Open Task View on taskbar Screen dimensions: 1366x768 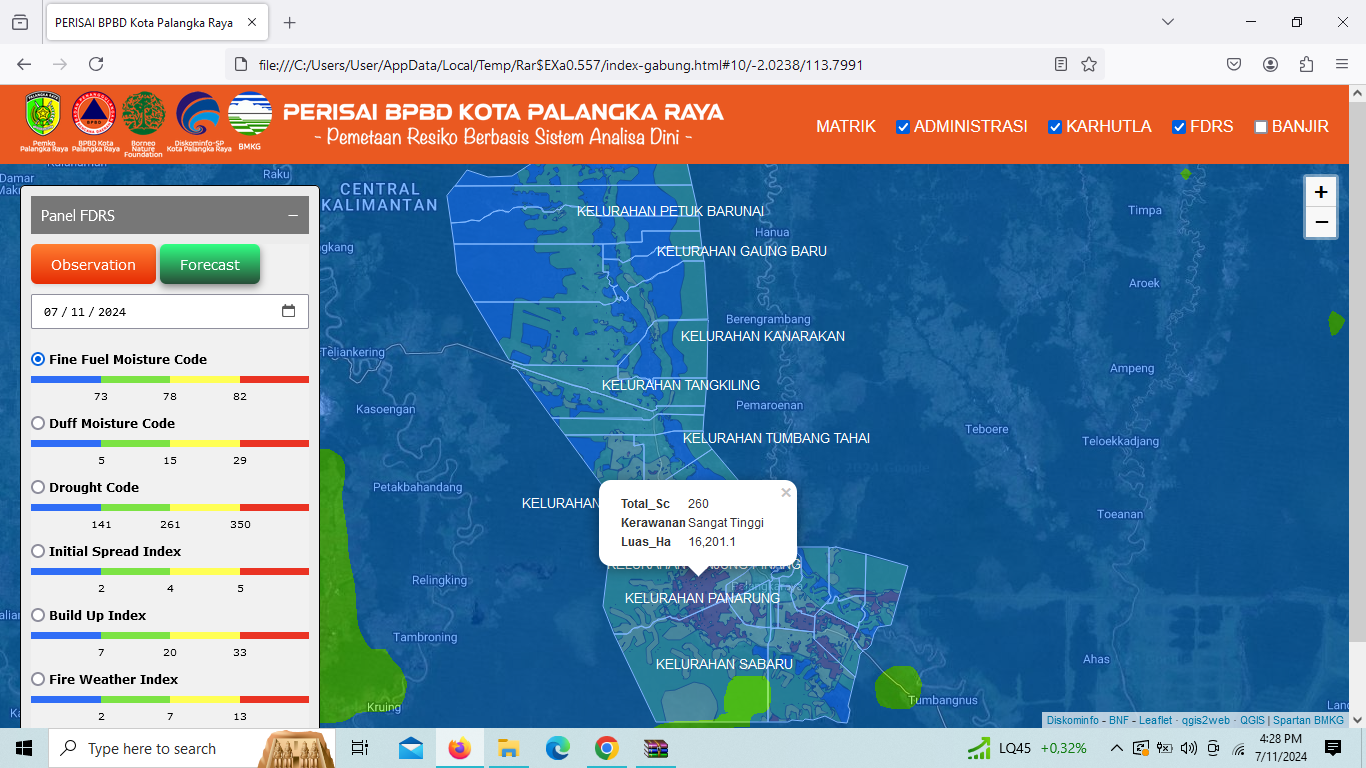click(360, 748)
